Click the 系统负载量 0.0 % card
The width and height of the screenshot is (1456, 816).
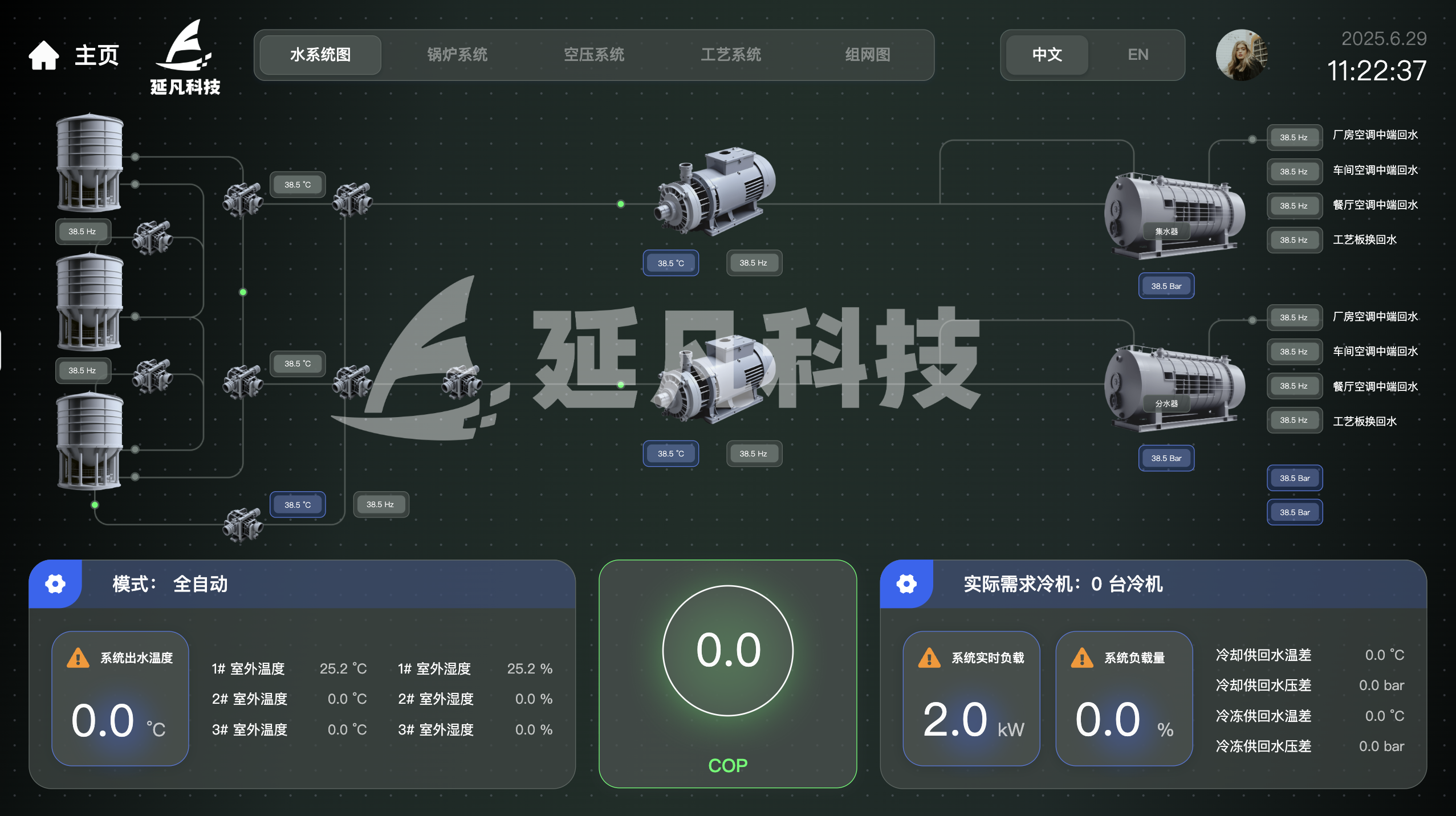click(x=1124, y=699)
